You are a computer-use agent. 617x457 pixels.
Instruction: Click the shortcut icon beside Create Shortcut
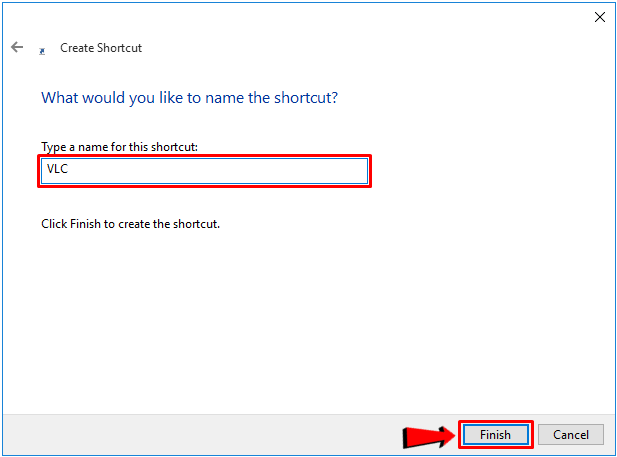point(42,51)
